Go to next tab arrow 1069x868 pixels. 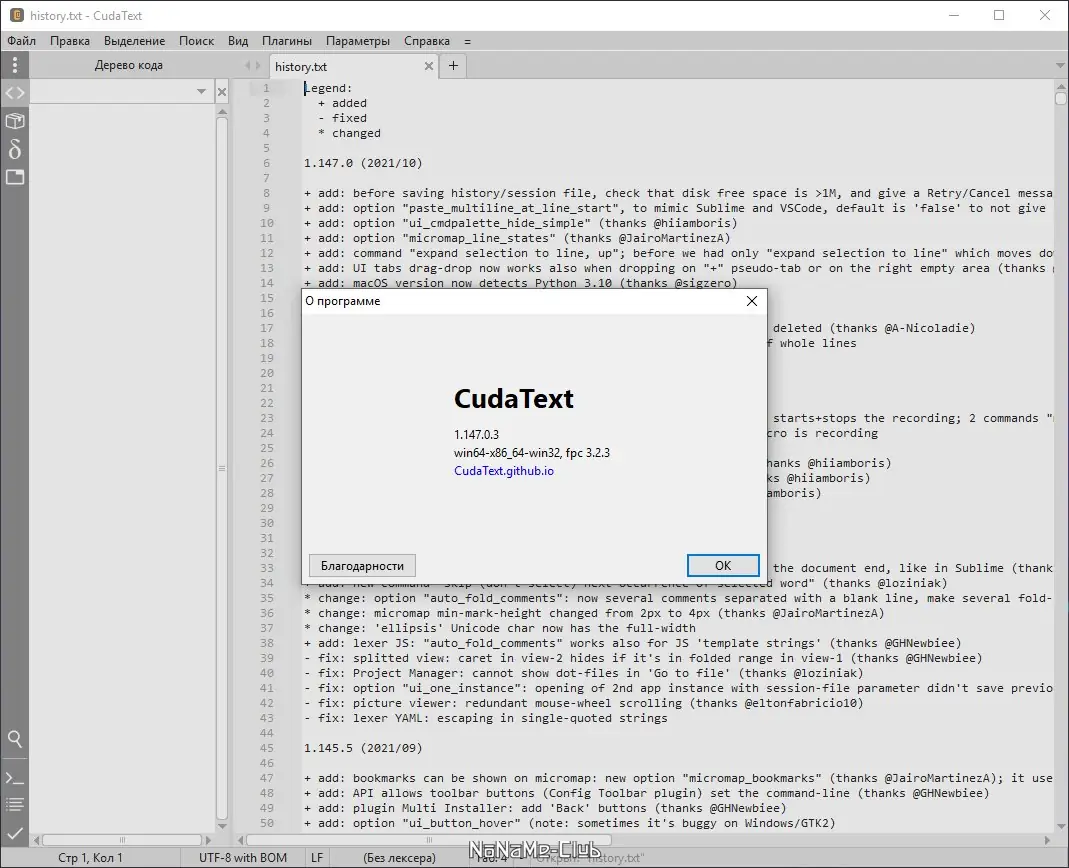pyautogui.click(x=258, y=65)
